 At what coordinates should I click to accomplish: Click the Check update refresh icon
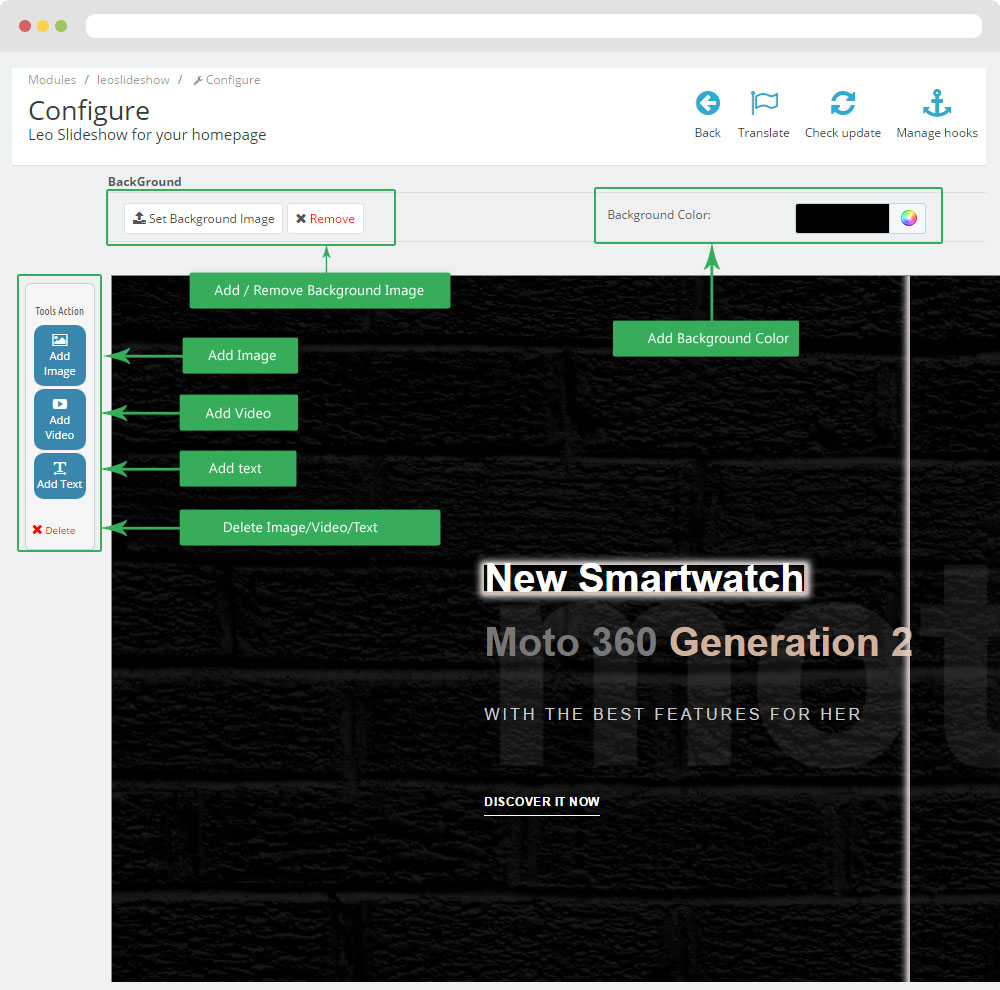pyautogui.click(x=842, y=103)
